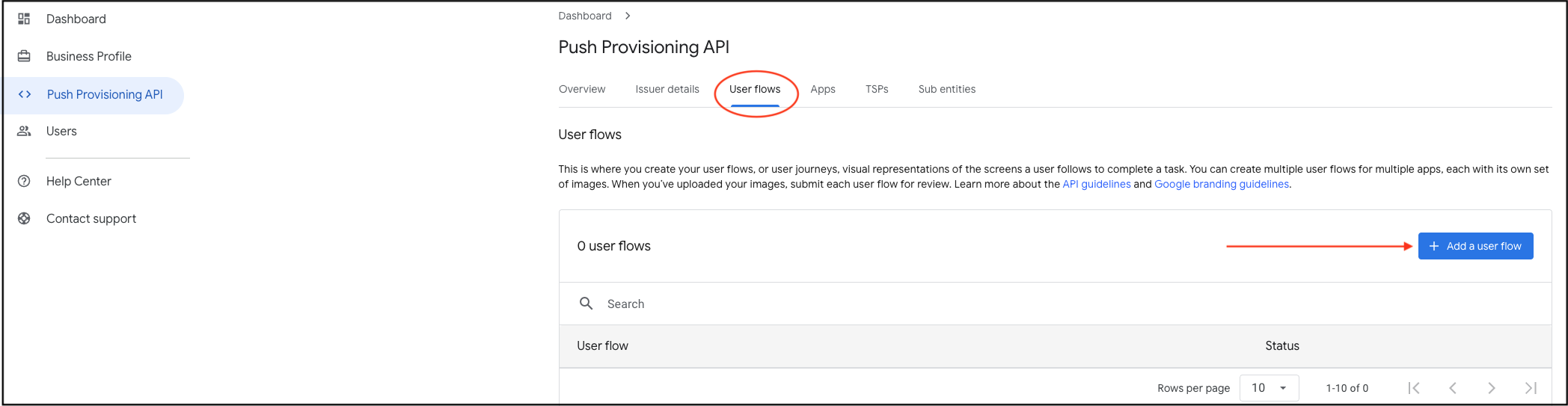Image resolution: width=1568 pixels, height=406 pixels.
Task: Click the search magnifier icon
Action: (587, 304)
